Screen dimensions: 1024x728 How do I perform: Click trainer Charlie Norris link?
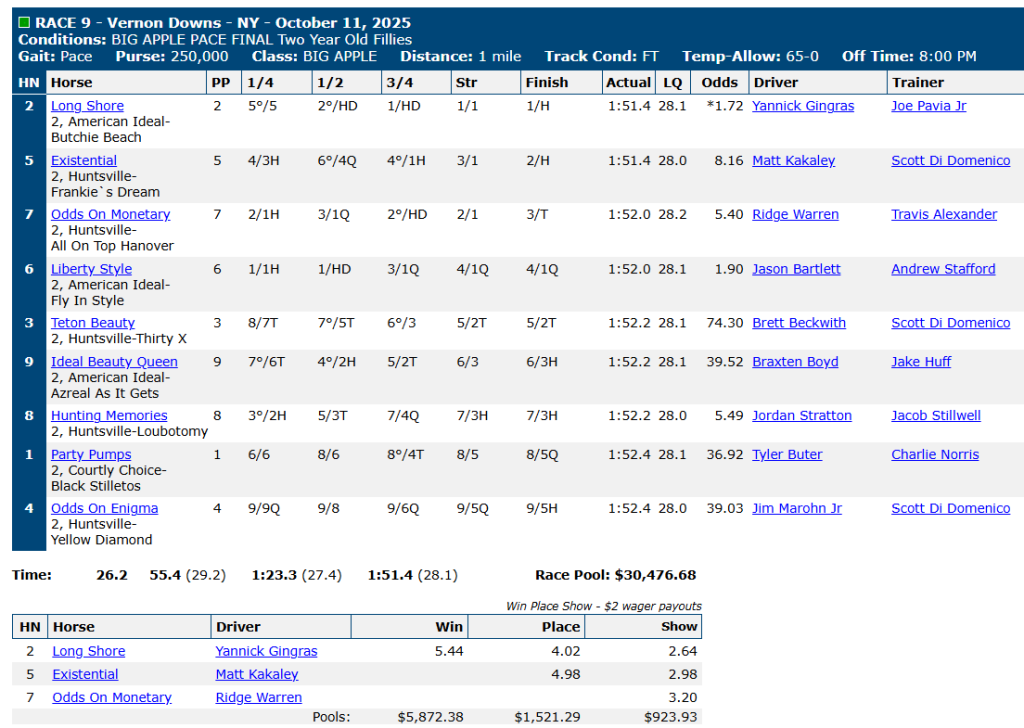(x=934, y=455)
